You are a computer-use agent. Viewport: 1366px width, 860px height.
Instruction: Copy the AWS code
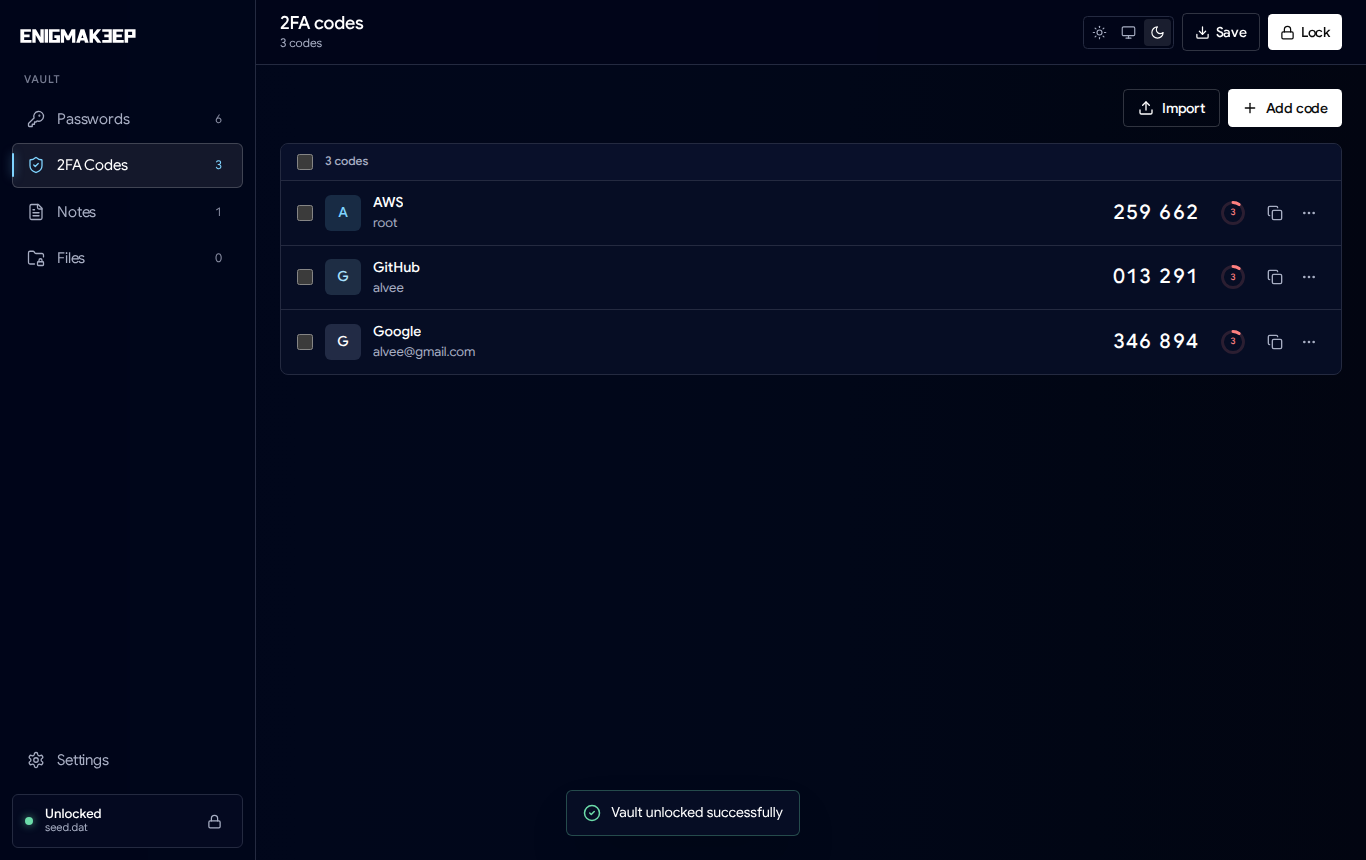tap(1275, 213)
